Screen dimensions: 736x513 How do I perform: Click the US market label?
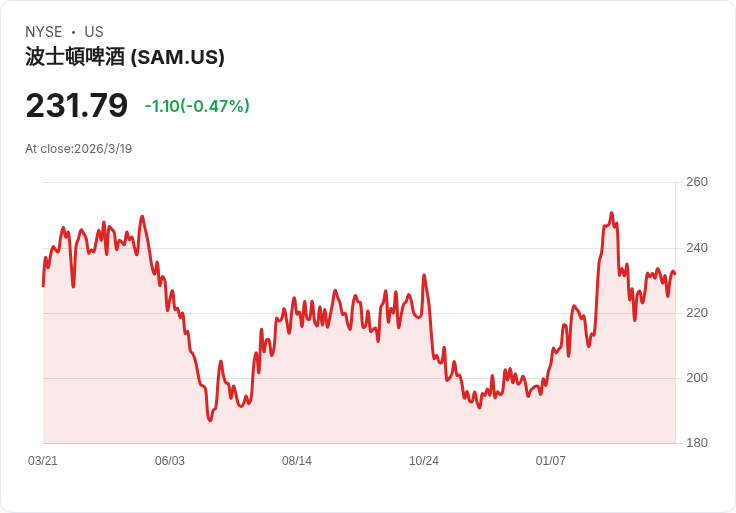pyautogui.click(x=94, y=31)
